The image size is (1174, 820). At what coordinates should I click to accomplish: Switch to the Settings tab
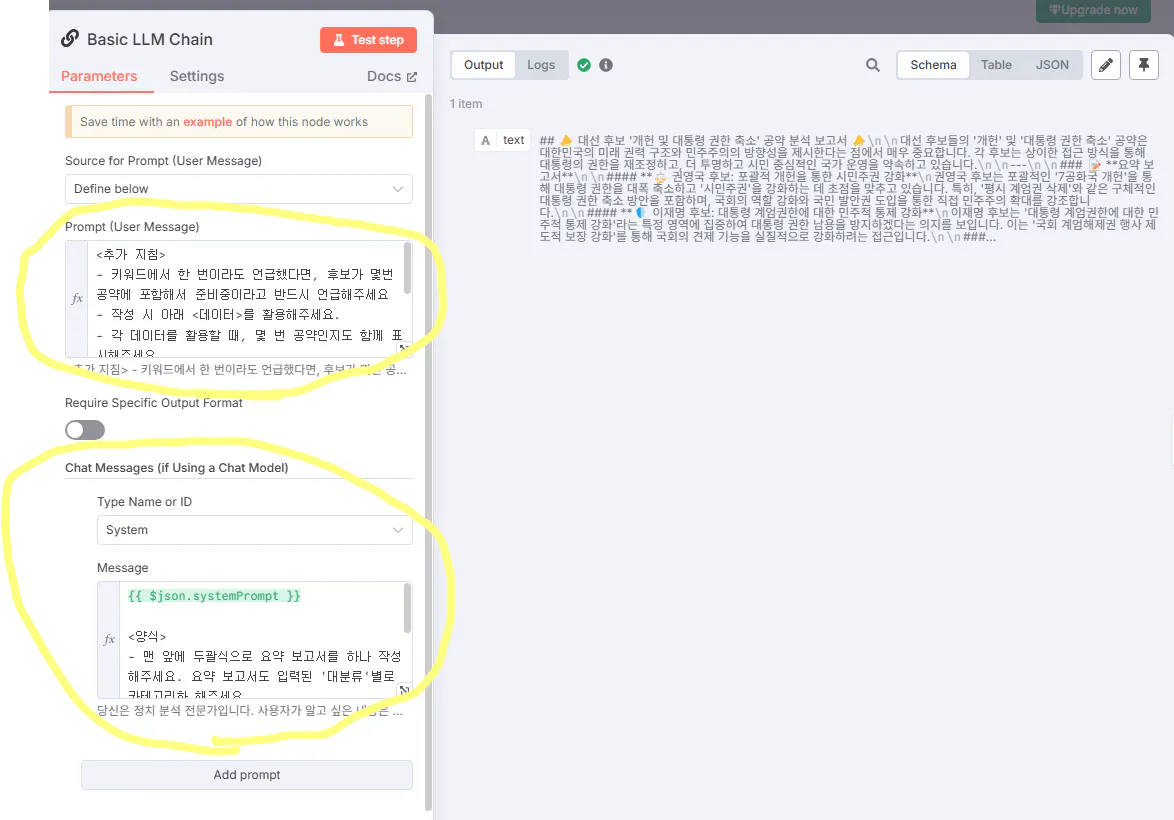(196, 76)
